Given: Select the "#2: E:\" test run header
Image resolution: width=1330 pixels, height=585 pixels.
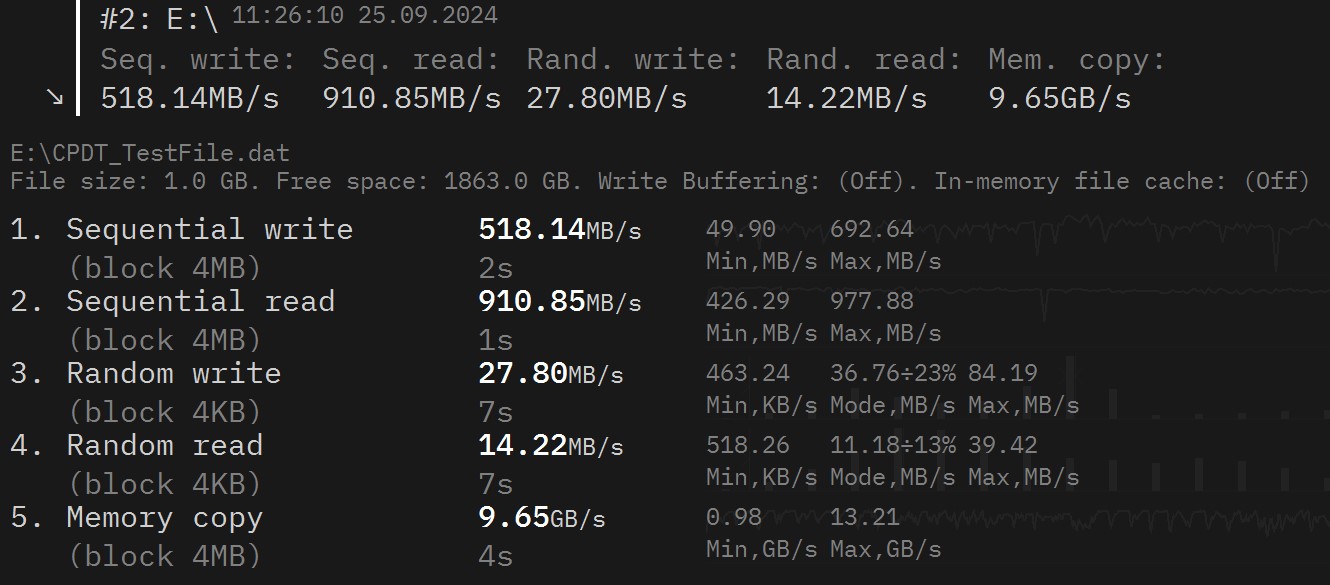Looking at the screenshot, I should (x=159, y=20).
